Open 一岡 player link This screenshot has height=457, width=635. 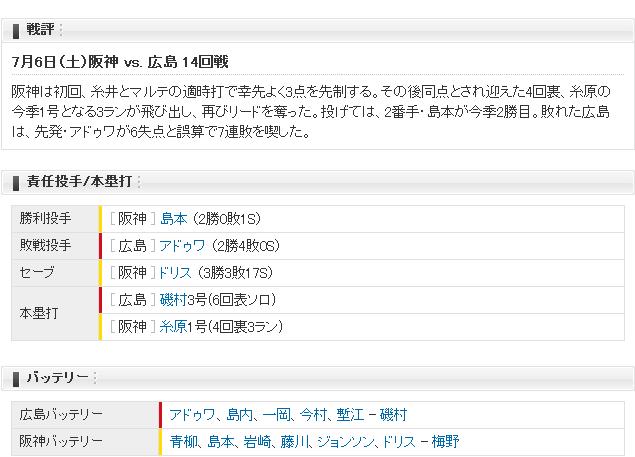coord(276,415)
